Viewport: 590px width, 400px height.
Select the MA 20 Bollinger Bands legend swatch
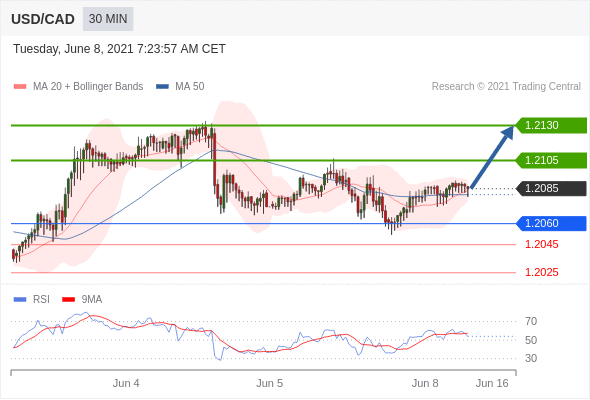pyautogui.click(x=20, y=87)
